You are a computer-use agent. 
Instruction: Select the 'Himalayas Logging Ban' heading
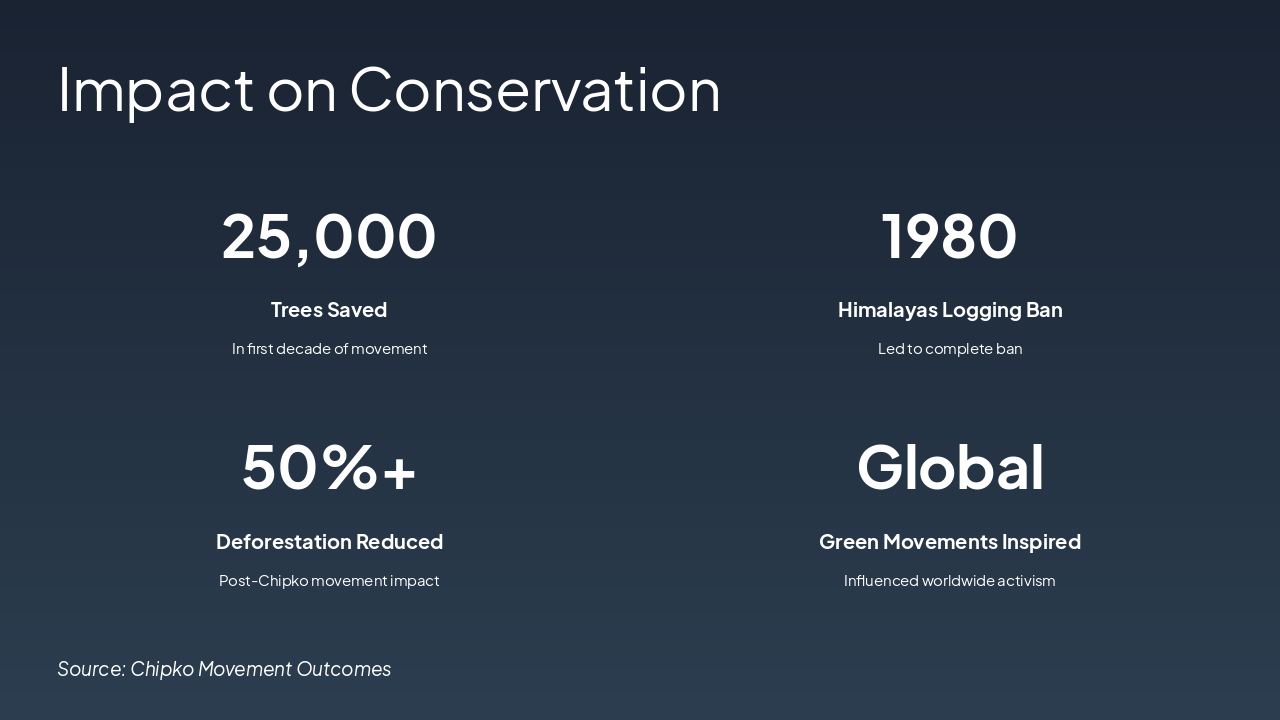tap(950, 310)
